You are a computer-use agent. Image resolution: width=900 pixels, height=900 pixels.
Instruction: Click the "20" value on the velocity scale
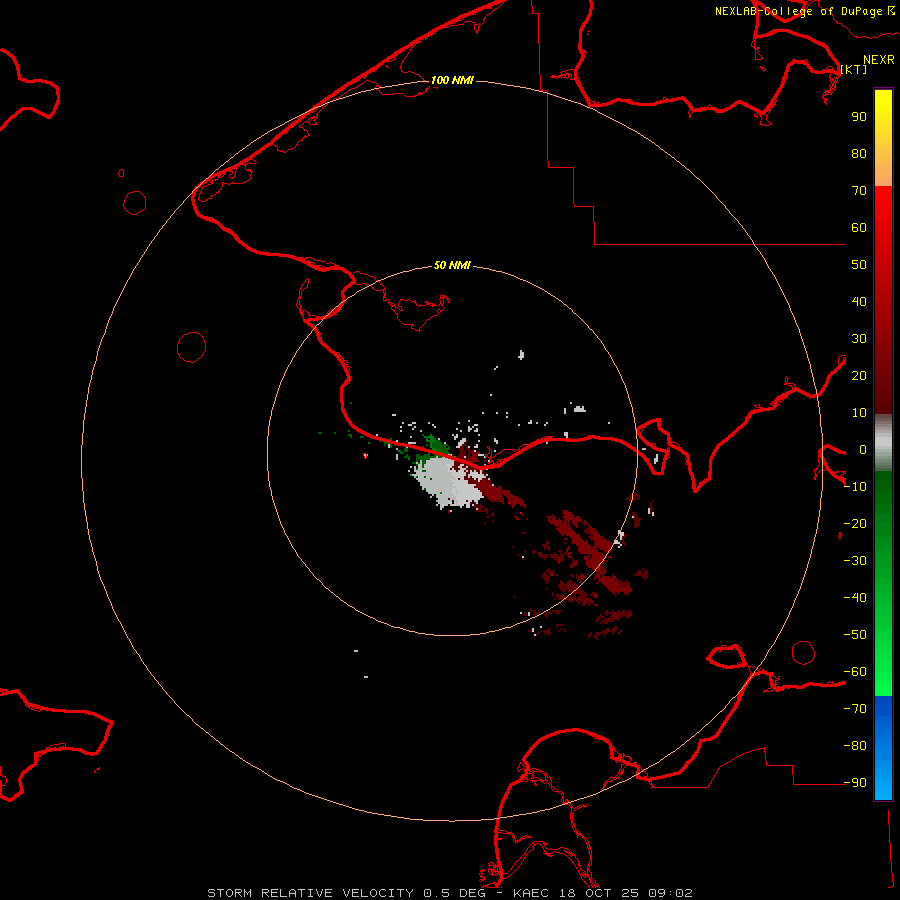(x=859, y=375)
